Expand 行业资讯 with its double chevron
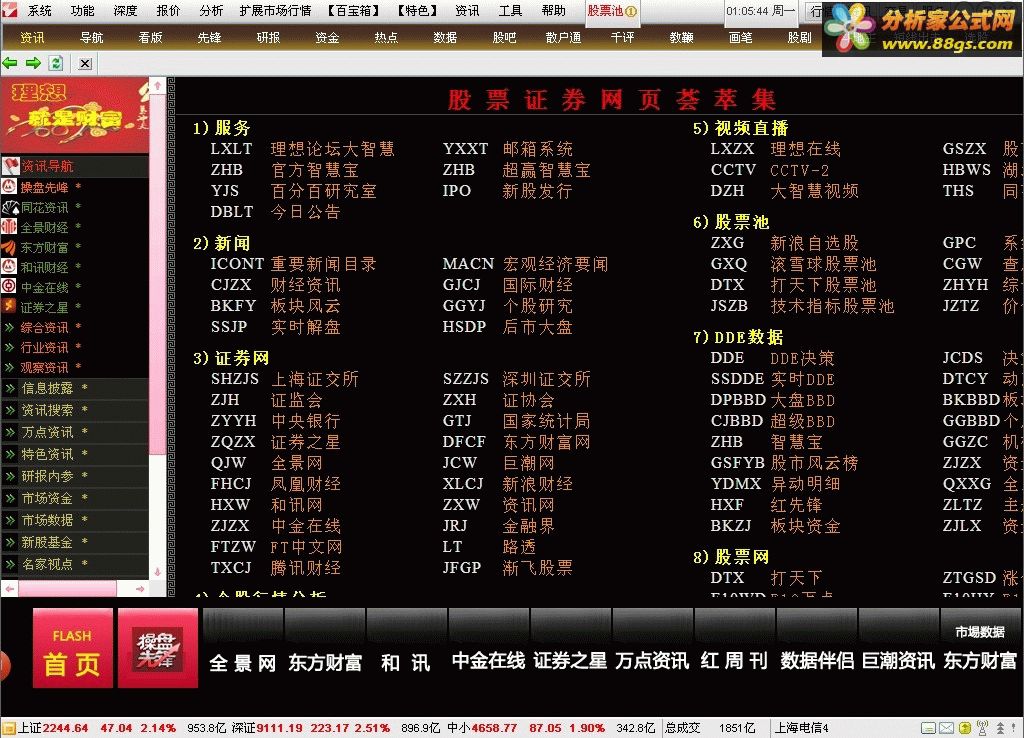This screenshot has width=1024, height=738. 10,347
